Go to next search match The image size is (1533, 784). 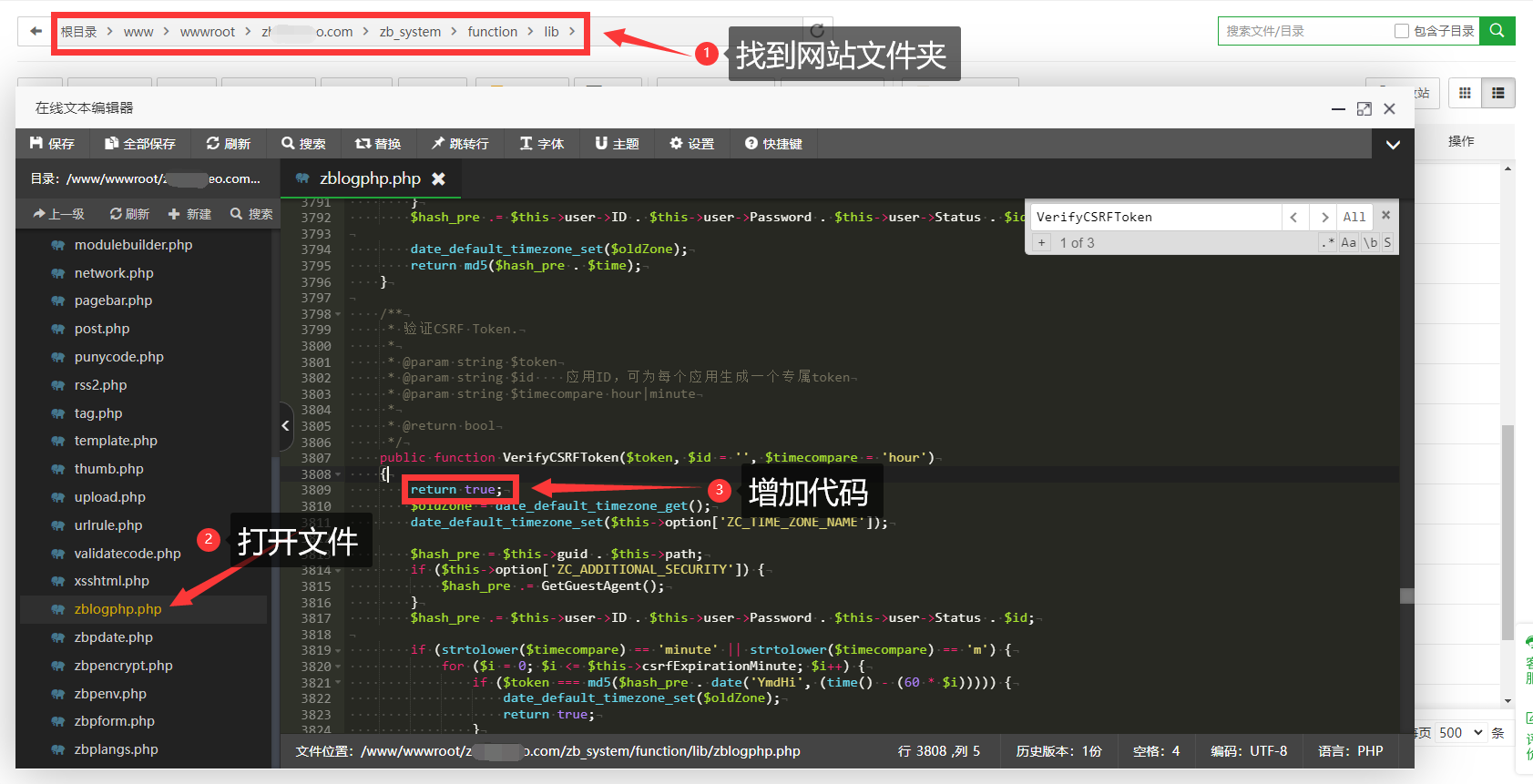[1324, 217]
